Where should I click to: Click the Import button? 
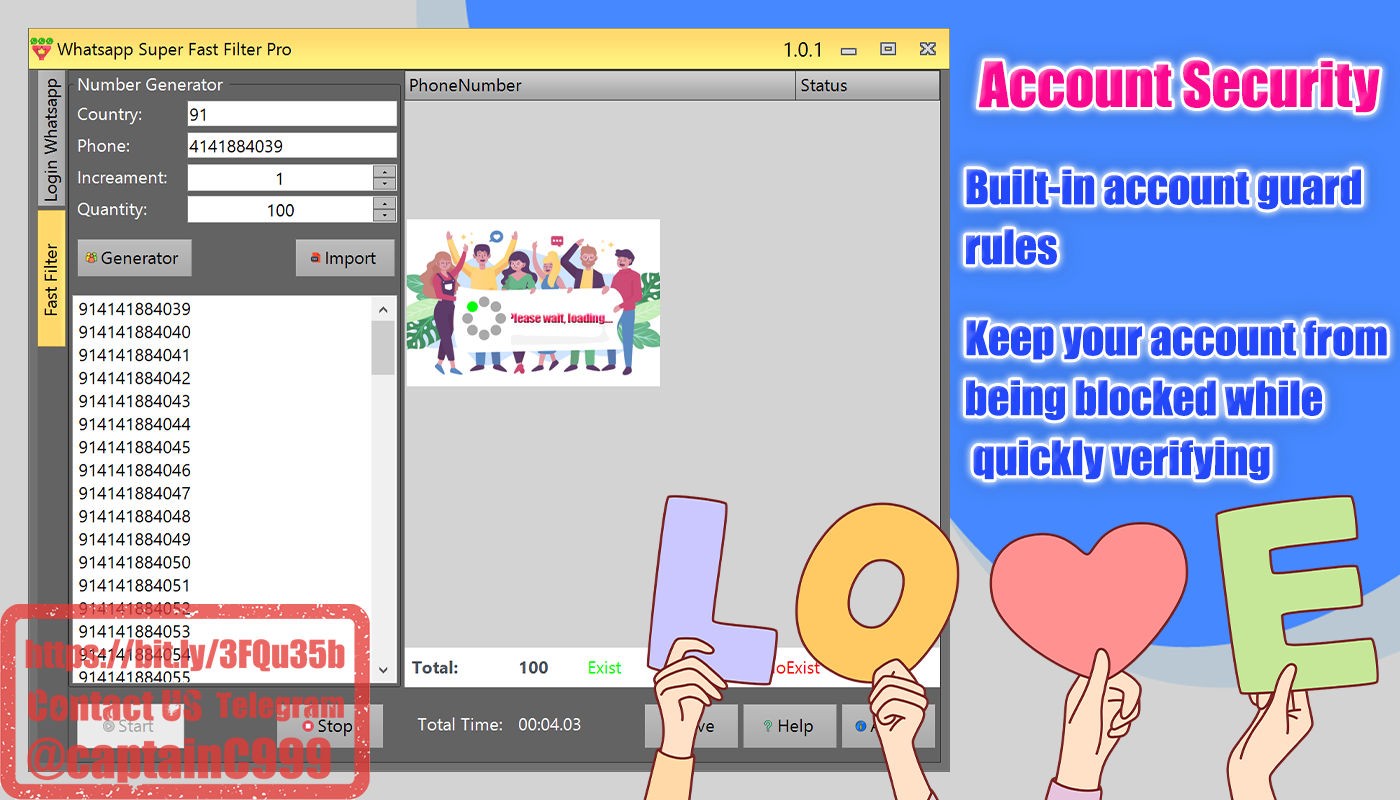[x=345, y=258]
